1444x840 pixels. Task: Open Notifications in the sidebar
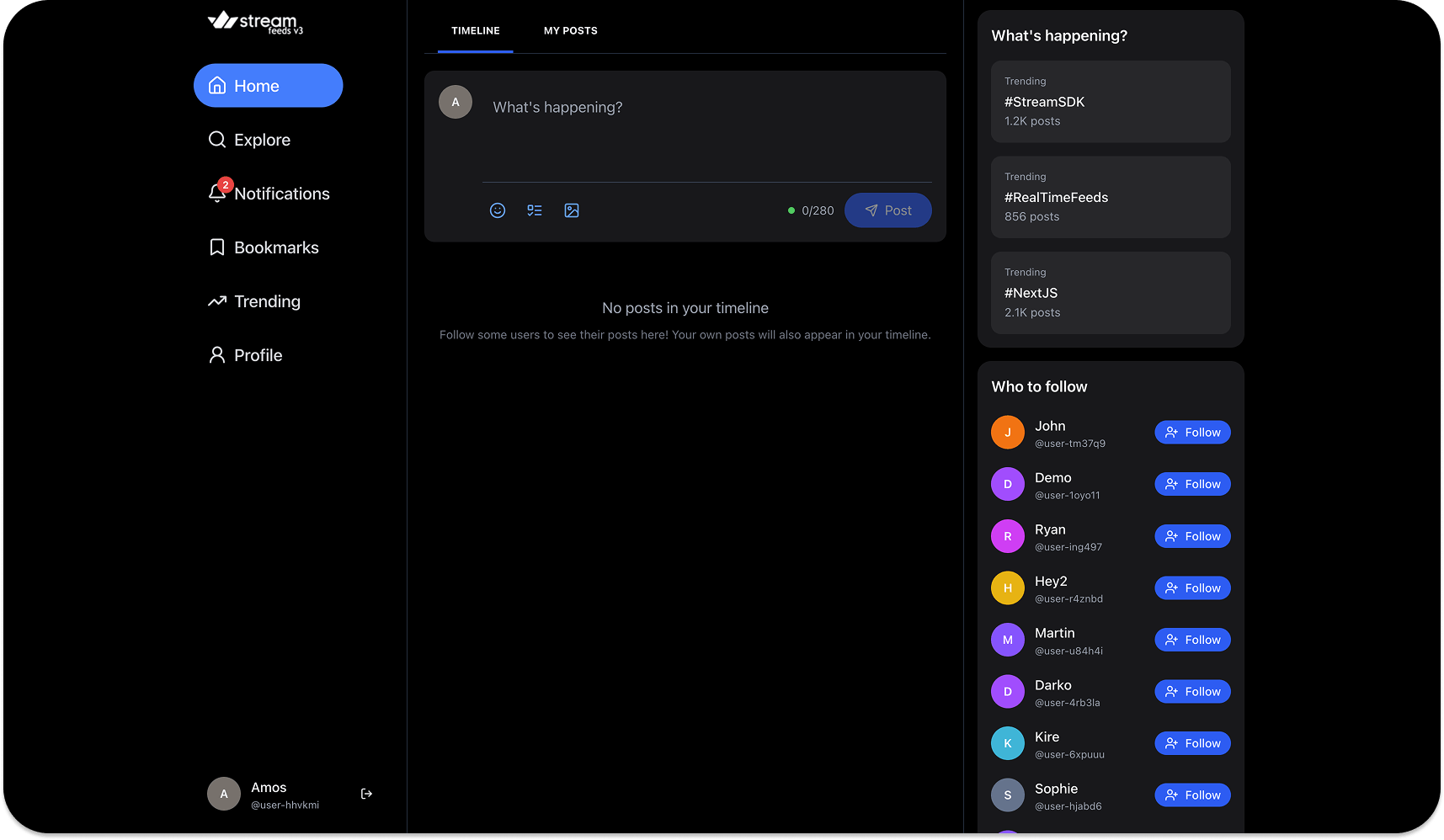click(x=268, y=194)
